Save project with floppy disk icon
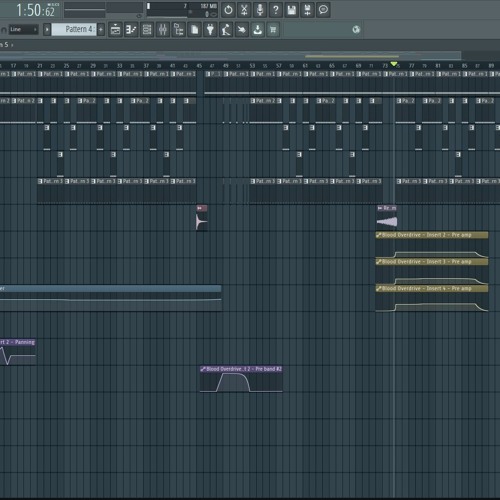The image size is (500, 500). (x=292, y=10)
